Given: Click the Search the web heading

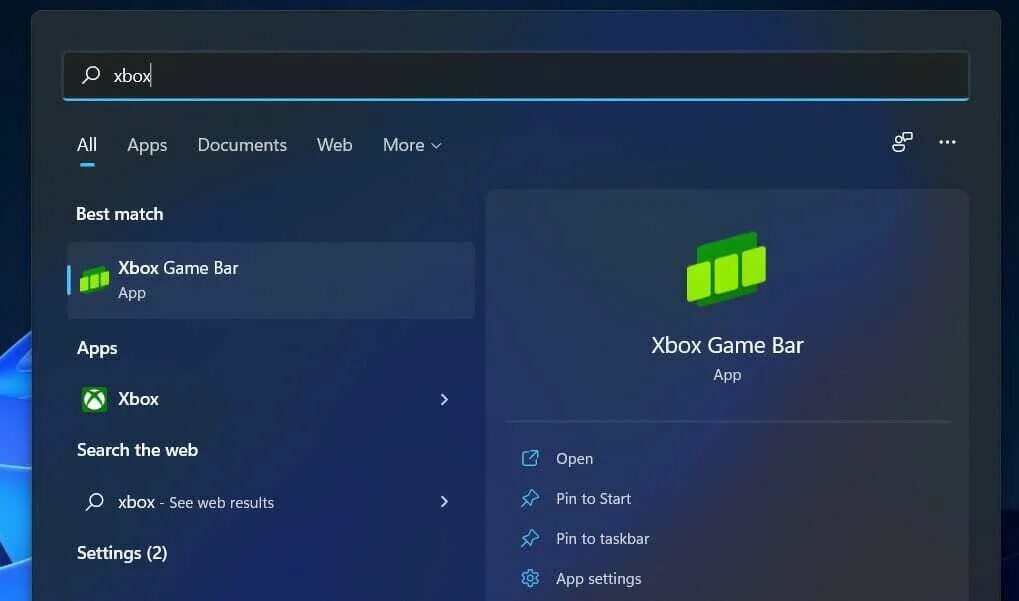Looking at the screenshot, I should tap(137, 450).
